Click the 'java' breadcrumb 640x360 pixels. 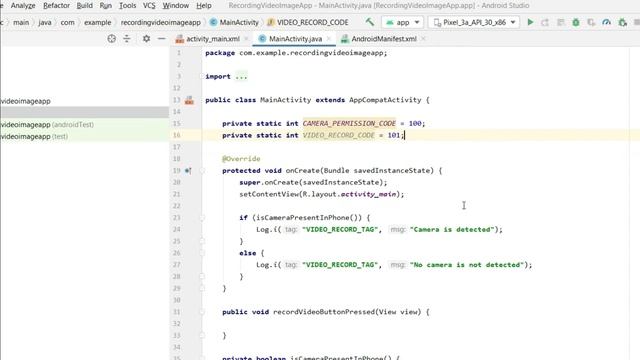(45, 22)
